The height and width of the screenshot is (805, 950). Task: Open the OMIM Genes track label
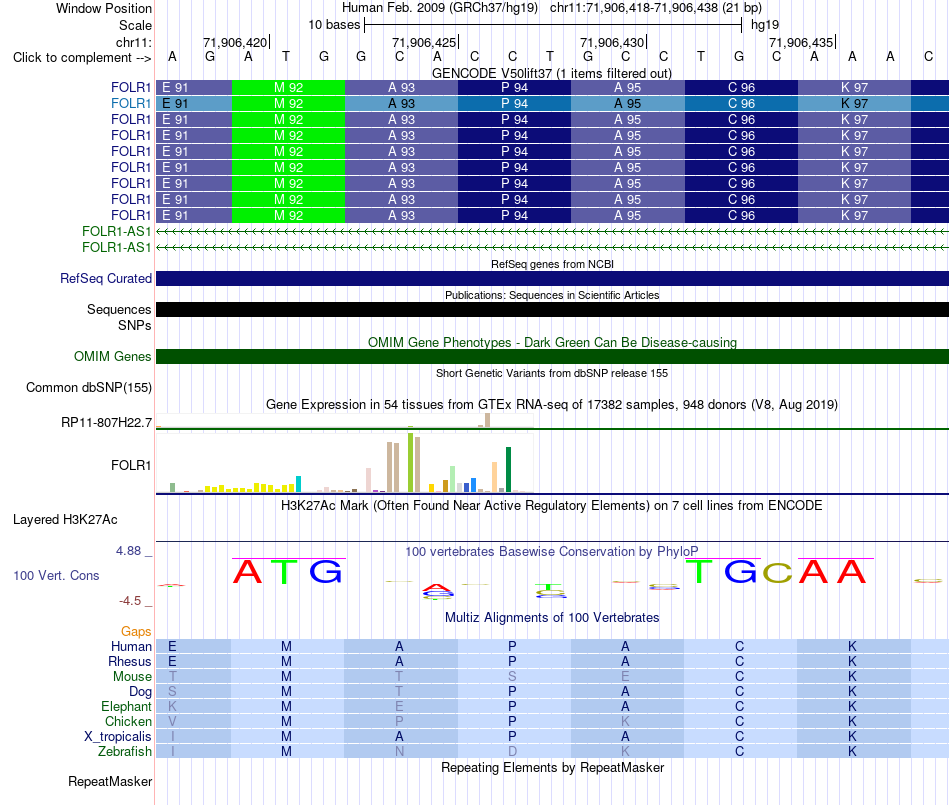click(x=112, y=356)
